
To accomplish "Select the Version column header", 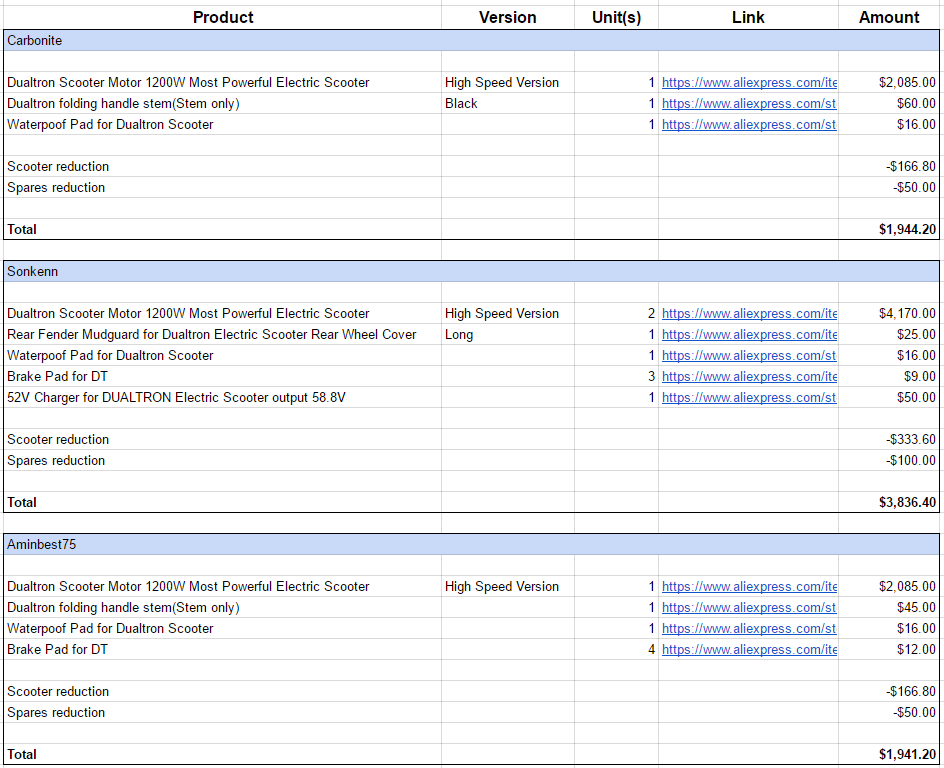I will coord(508,17).
